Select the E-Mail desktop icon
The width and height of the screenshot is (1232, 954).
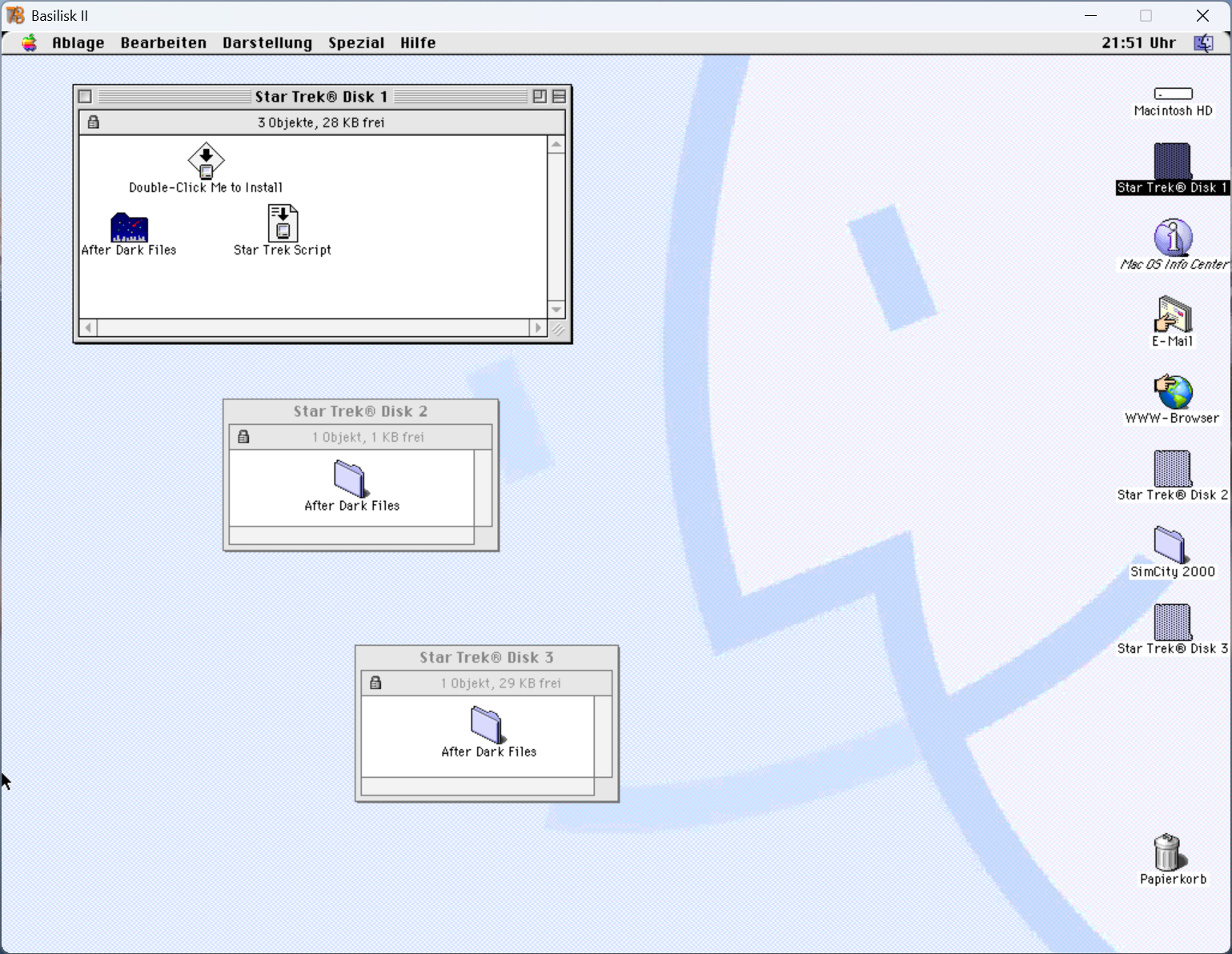click(1174, 314)
